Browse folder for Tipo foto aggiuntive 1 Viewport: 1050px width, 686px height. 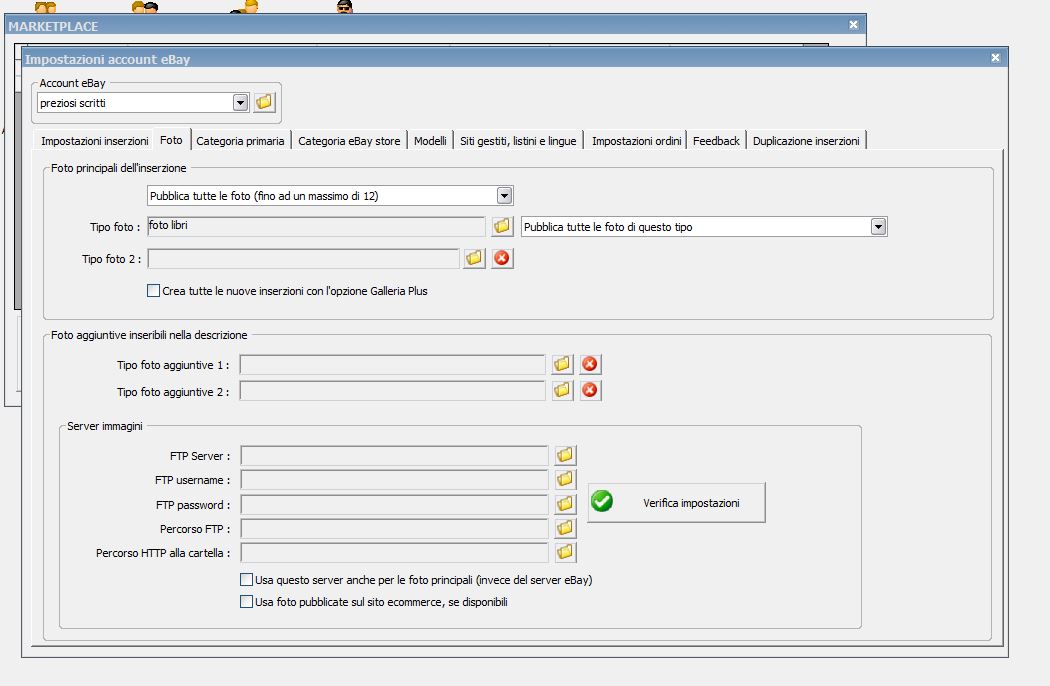(562, 364)
